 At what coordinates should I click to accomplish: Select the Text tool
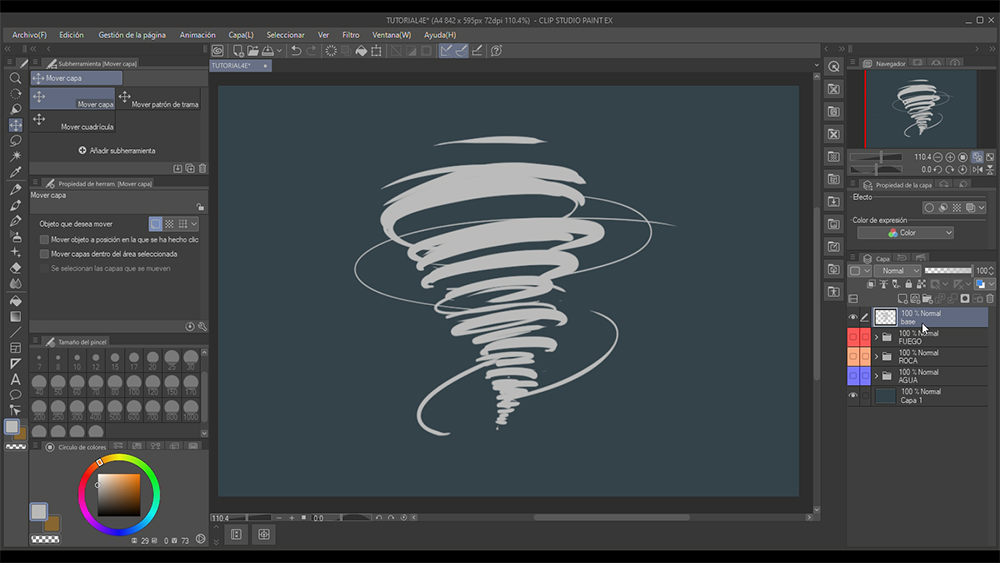[x=15, y=379]
